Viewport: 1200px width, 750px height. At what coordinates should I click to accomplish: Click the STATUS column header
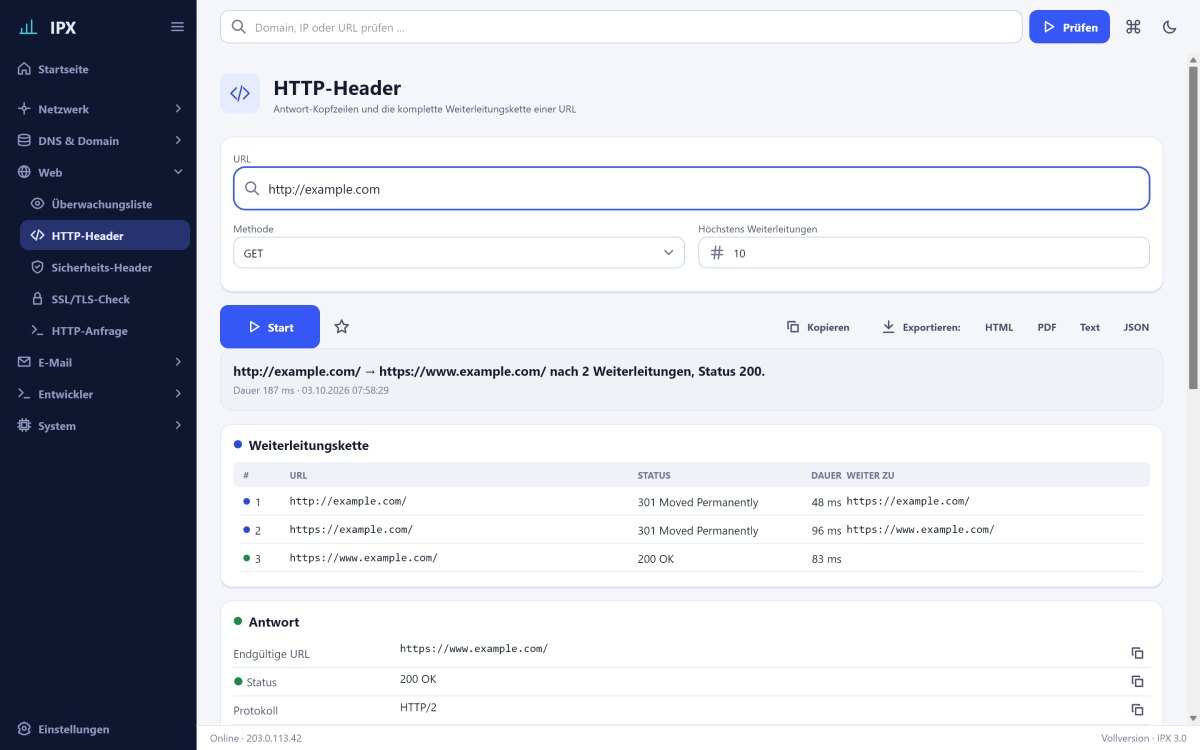pos(654,475)
